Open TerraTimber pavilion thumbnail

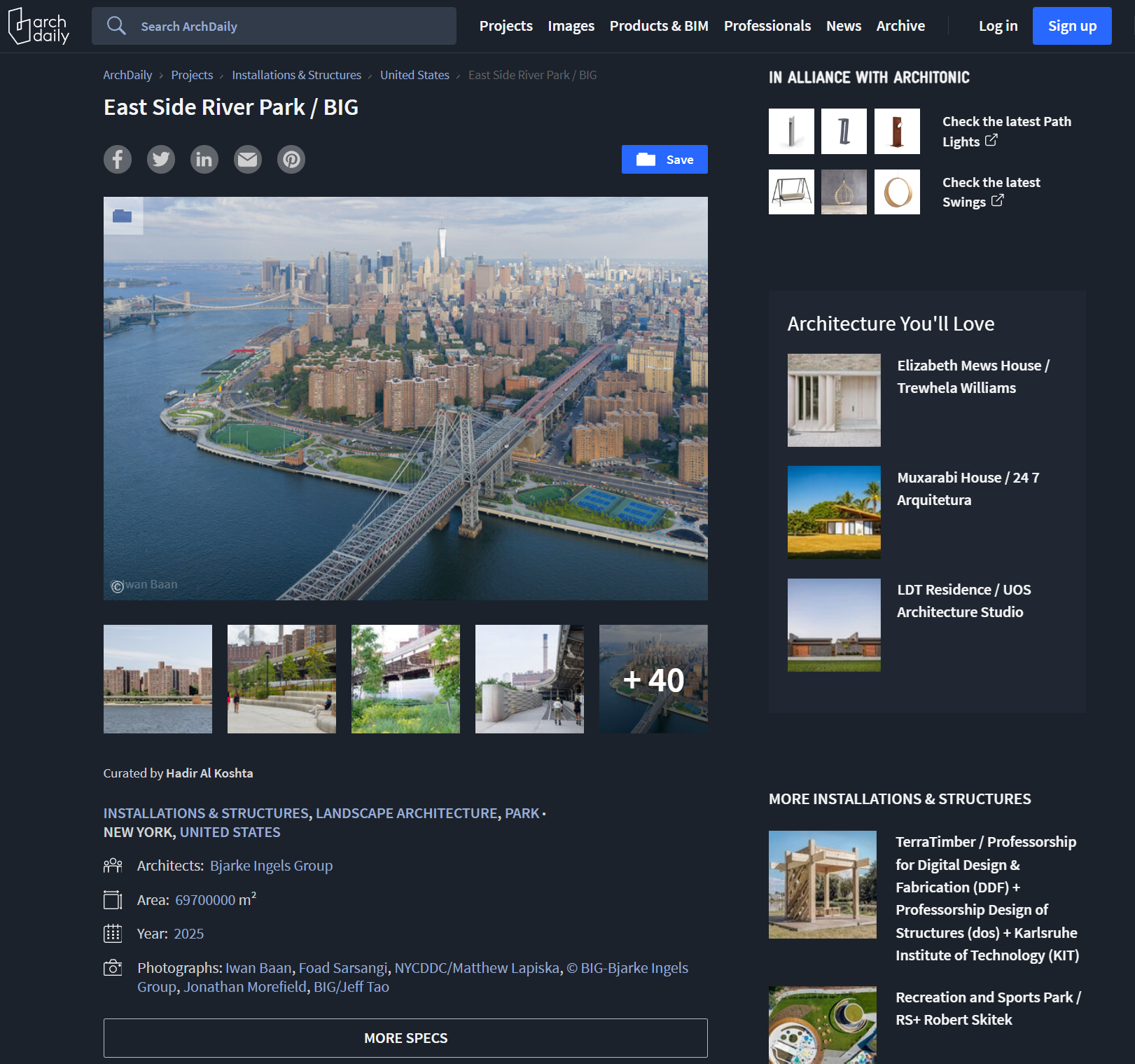tap(823, 885)
